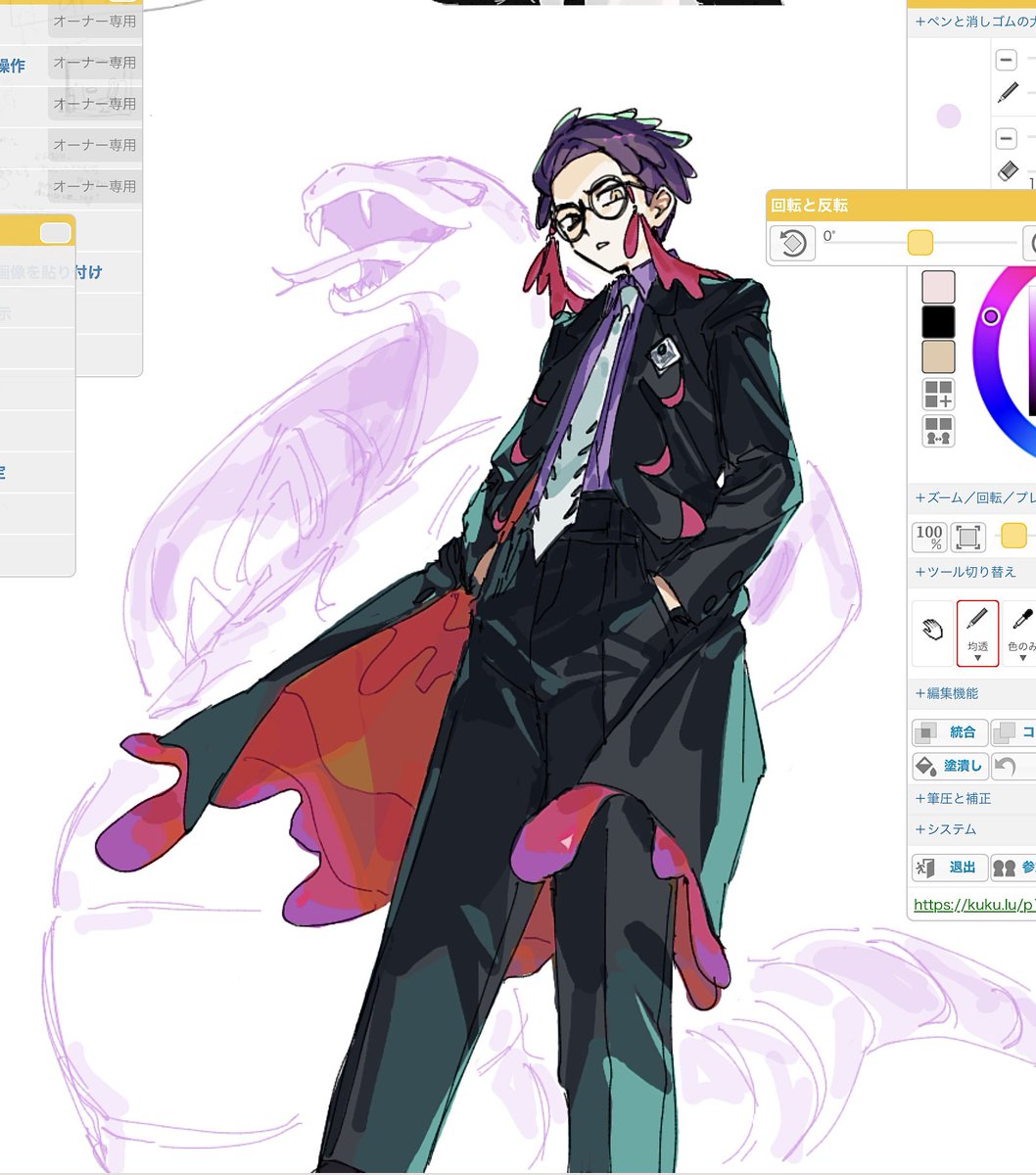The height and width of the screenshot is (1175, 1036).
Task: Click the pencil icon beside pen size slider
Action: click(x=1008, y=92)
